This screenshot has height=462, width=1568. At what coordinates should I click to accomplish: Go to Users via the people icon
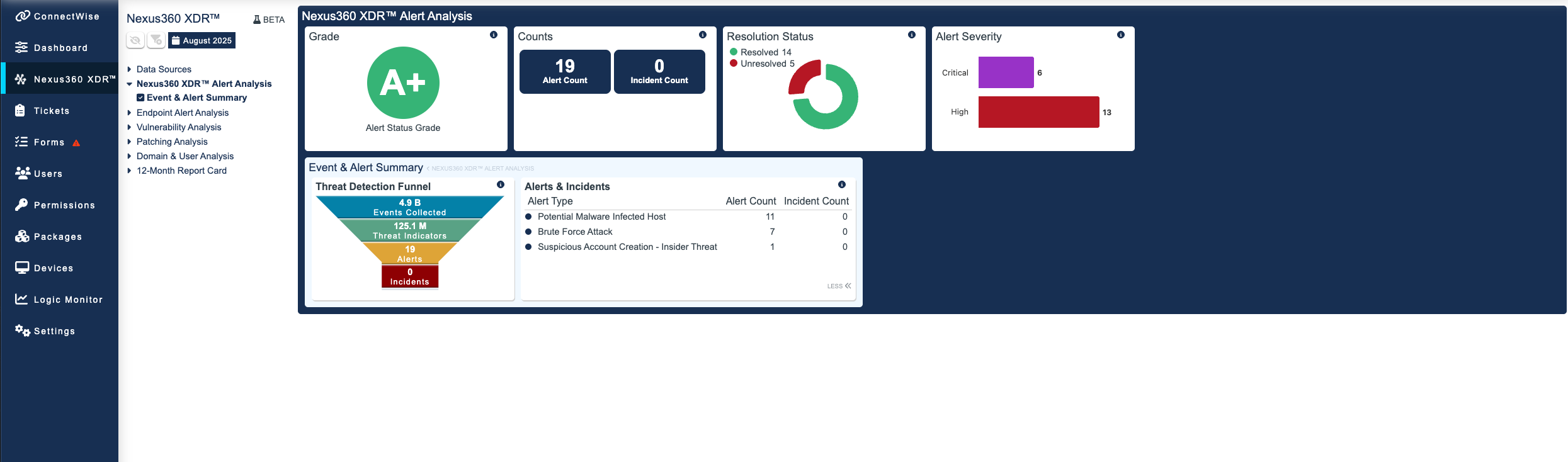coord(23,173)
